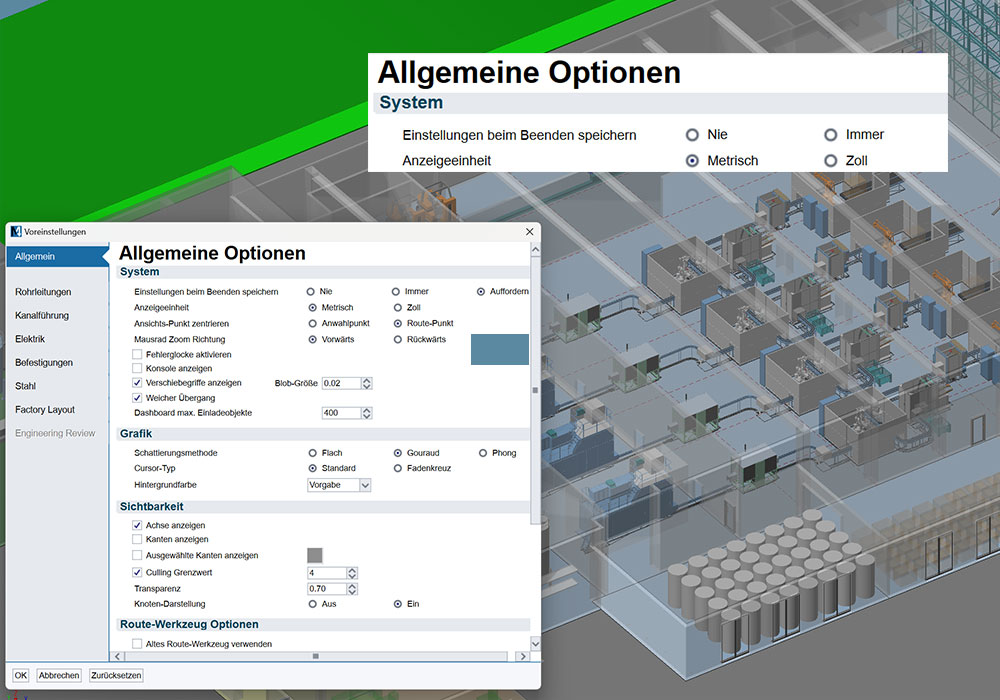This screenshot has height=700, width=1000.
Task: Toggle the Kanten anzeigen checkbox
Action: pos(137,539)
